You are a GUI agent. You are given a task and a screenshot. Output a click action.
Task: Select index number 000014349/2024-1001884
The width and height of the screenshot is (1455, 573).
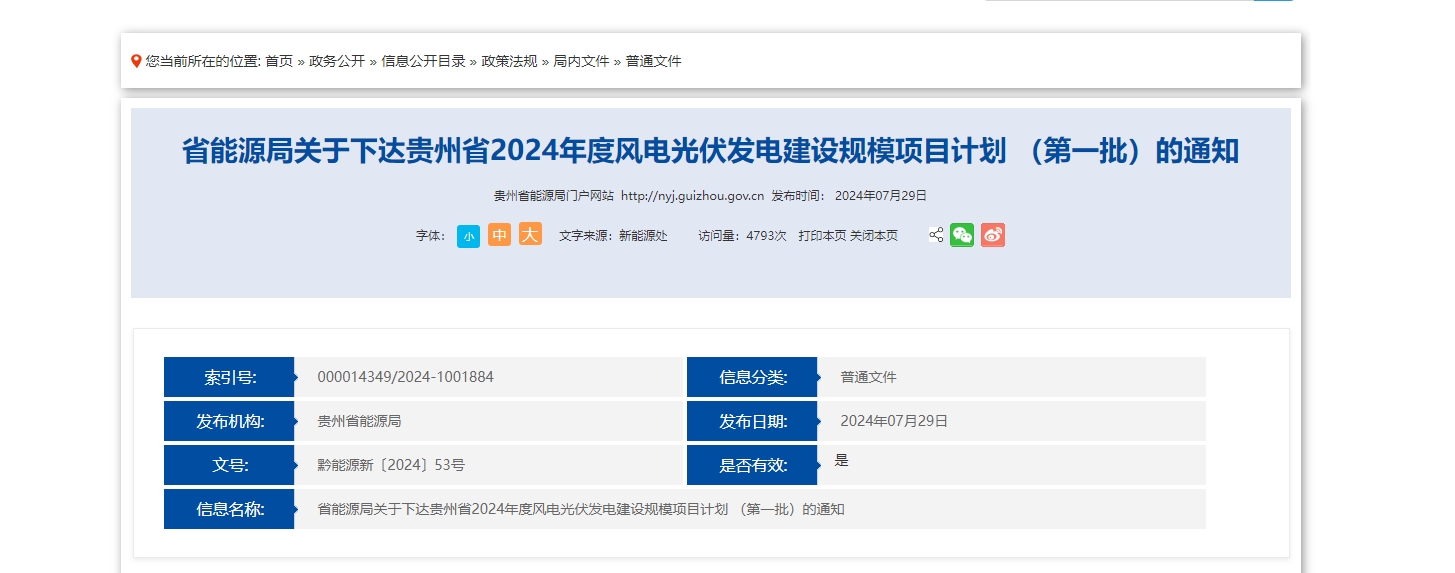click(405, 377)
